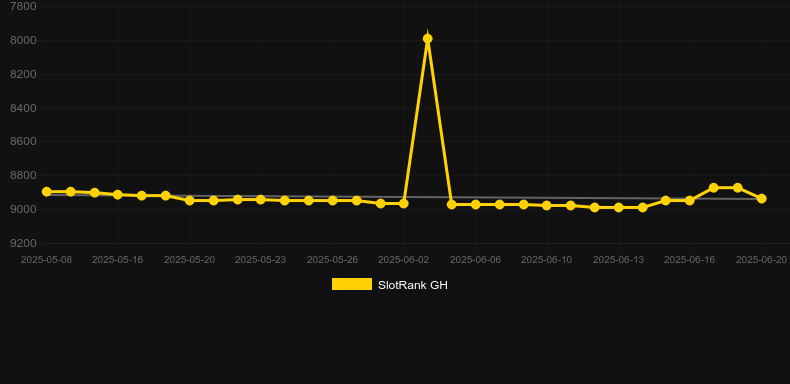Pick the data point above 2025-06-13

tap(619, 208)
